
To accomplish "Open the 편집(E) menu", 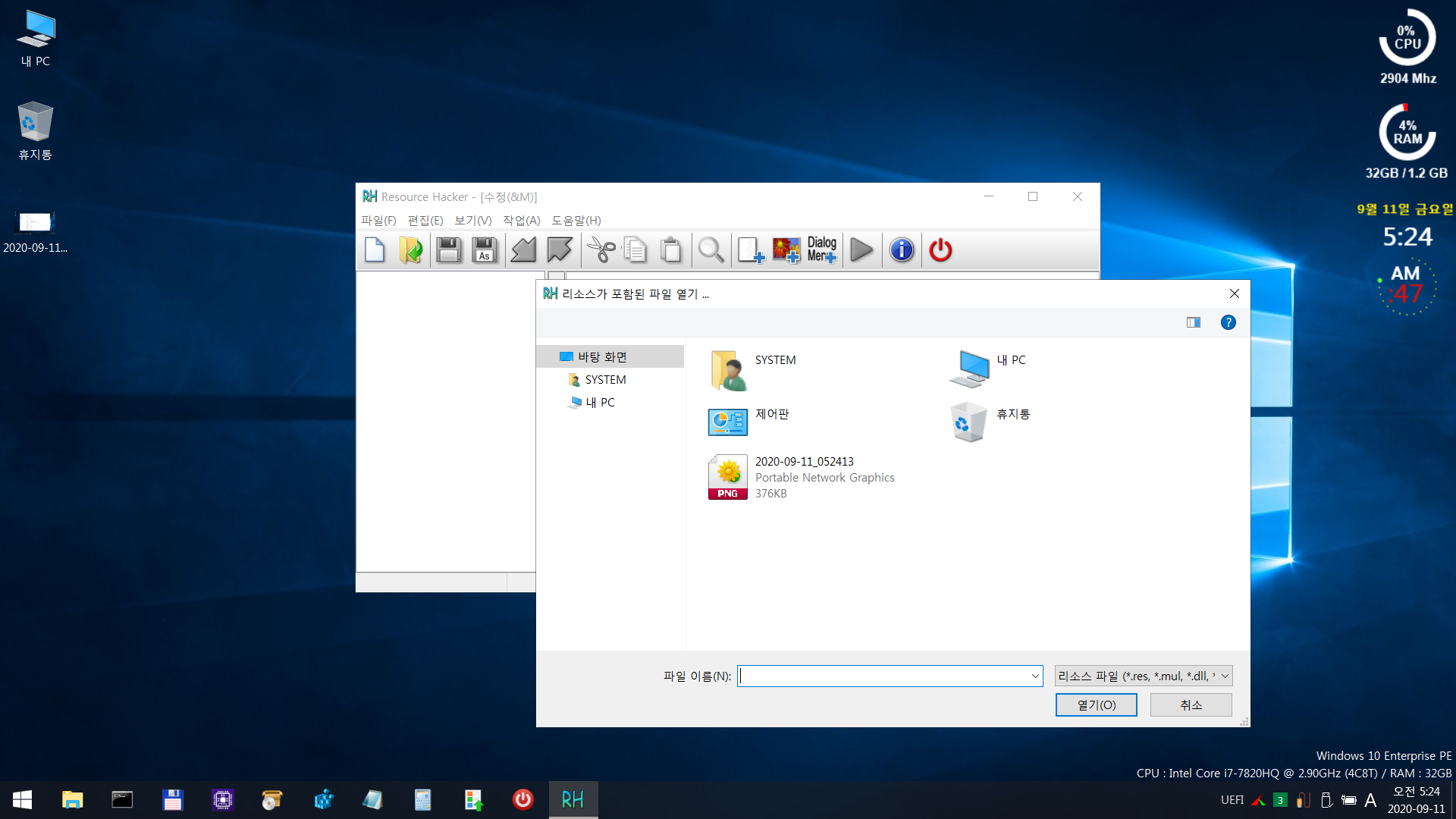I will [425, 220].
